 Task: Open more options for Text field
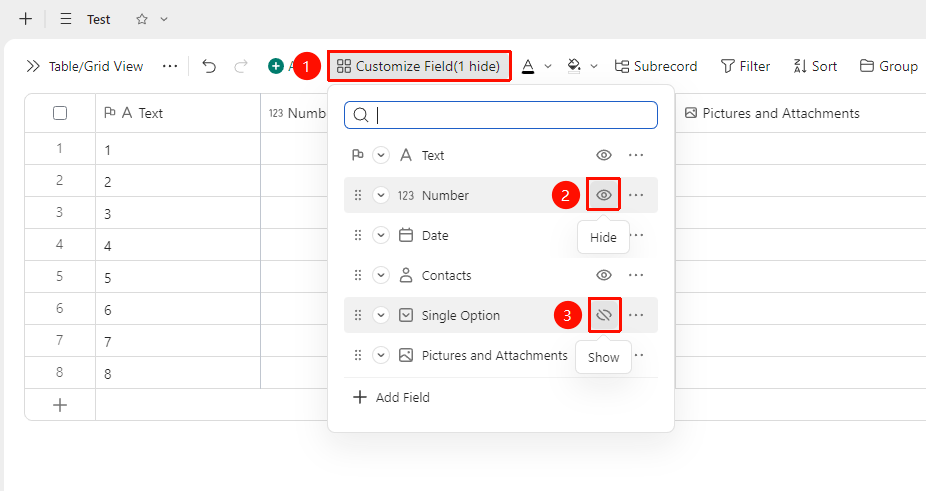click(636, 155)
